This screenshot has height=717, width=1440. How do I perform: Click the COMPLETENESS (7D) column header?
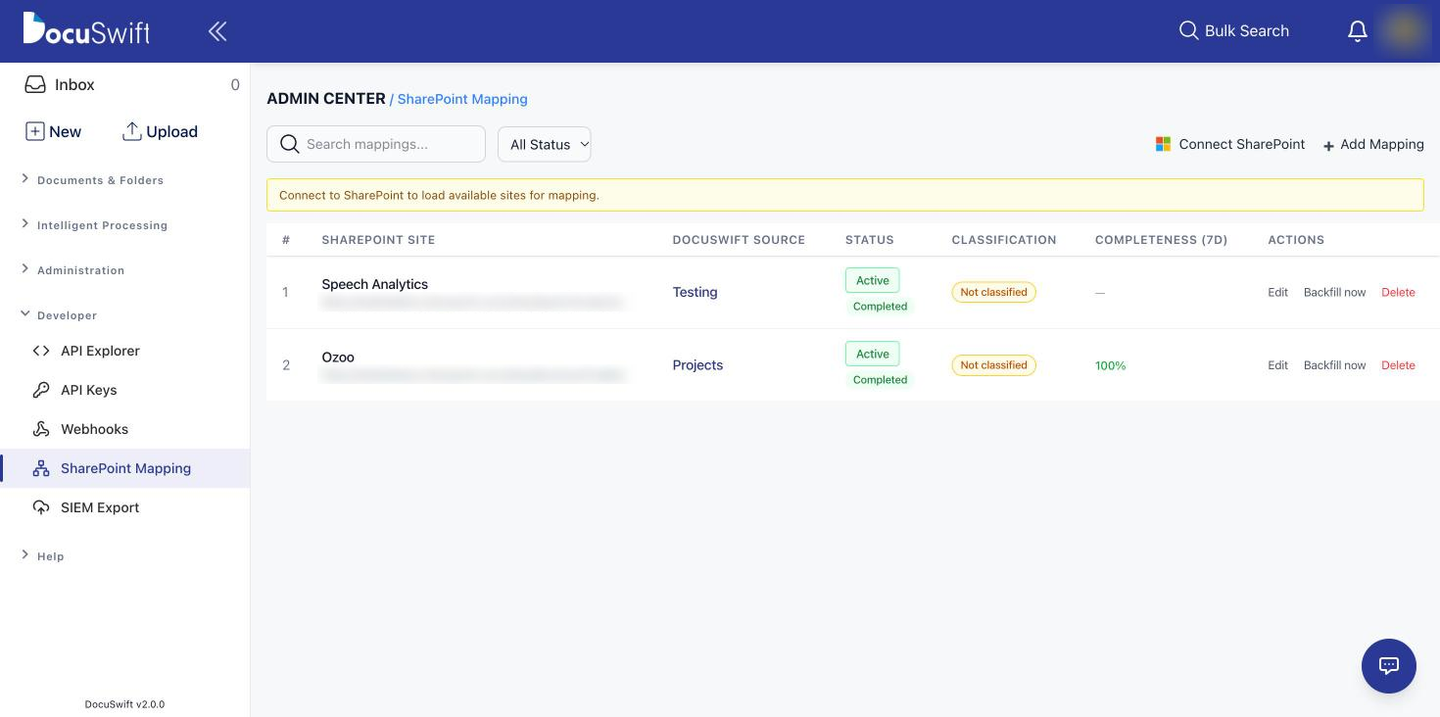(1161, 240)
